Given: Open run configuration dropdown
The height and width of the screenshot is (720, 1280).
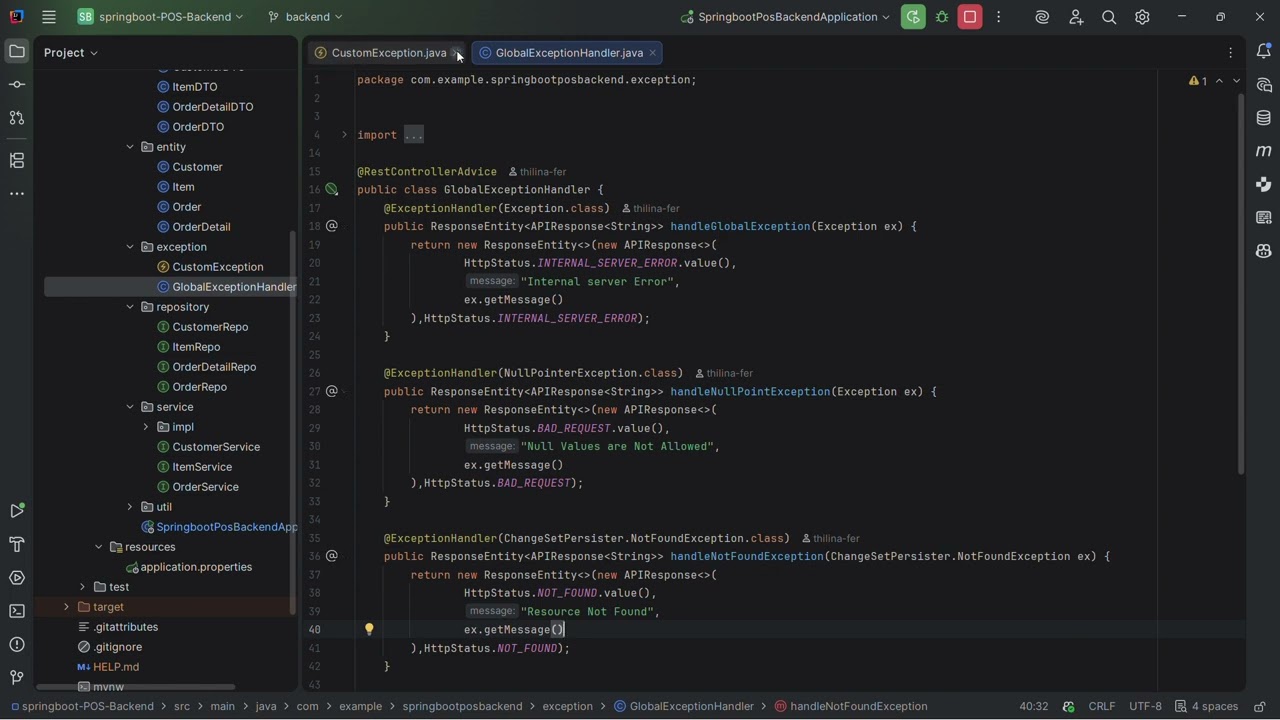Looking at the screenshot, I should click(x=785, y=17).
